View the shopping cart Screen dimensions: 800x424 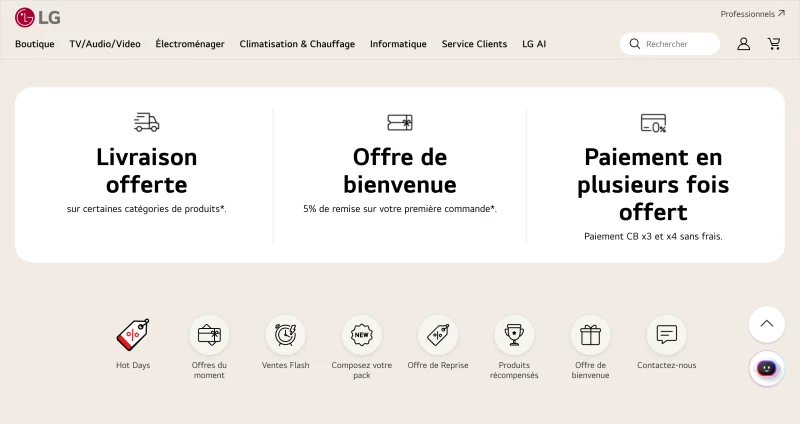point(774,44)
